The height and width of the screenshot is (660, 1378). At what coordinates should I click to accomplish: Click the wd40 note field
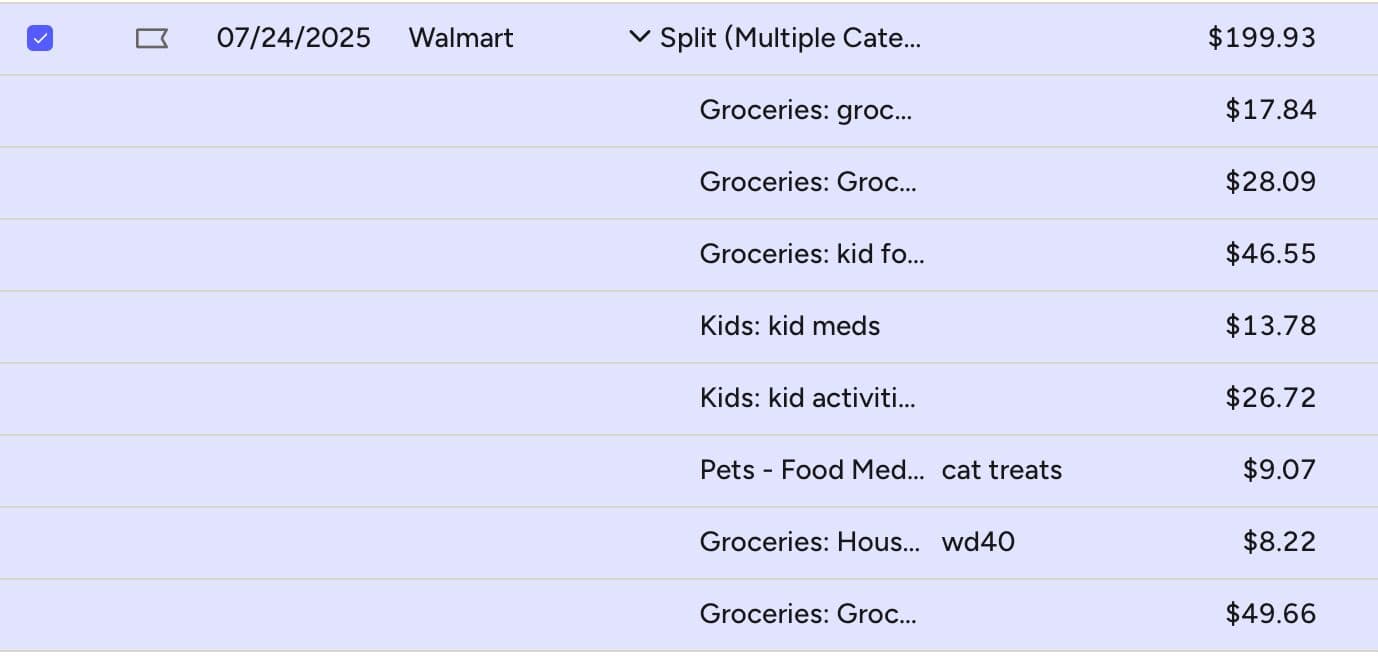977,541
